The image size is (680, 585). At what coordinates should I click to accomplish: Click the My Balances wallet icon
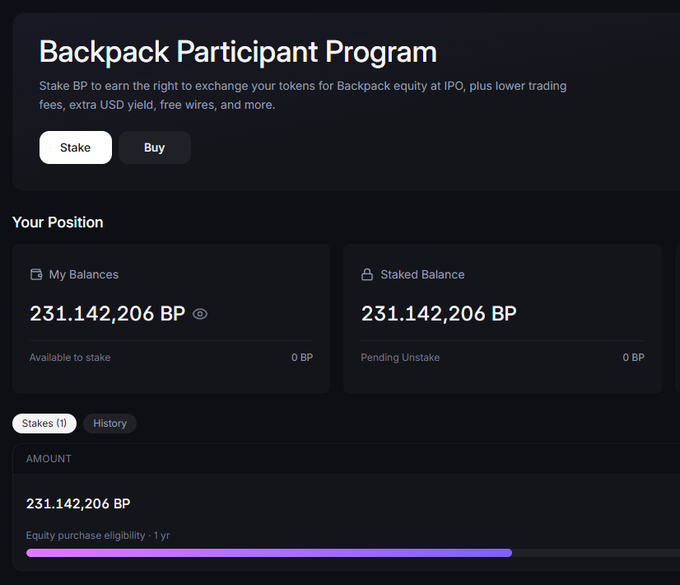pos(36,275)
